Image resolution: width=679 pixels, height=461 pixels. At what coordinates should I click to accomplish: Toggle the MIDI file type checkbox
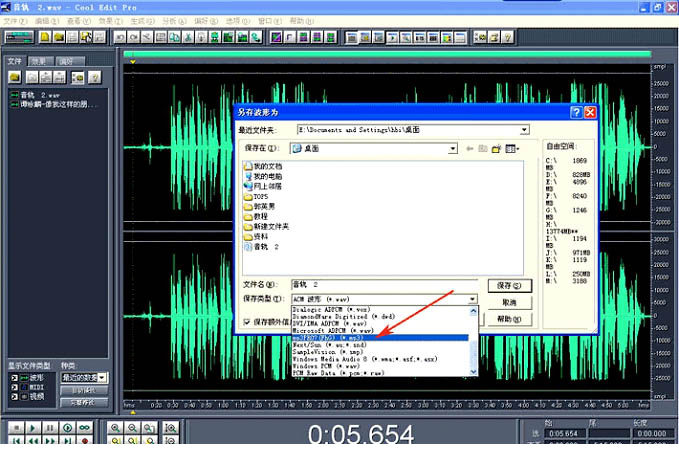pyautogui.click(x=14, y=387)
